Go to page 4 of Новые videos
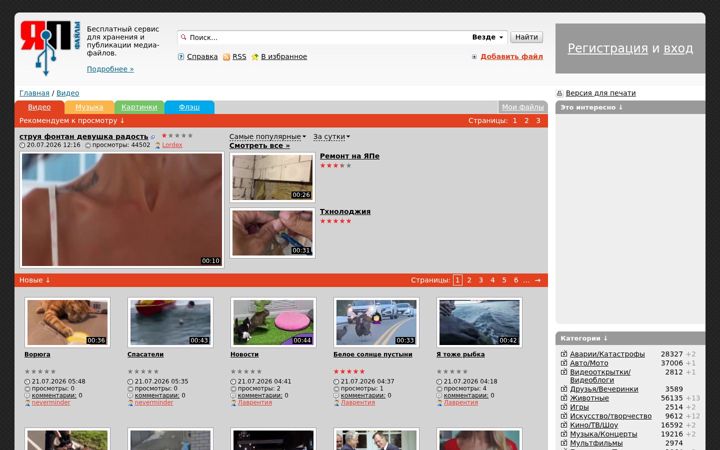 [492, 280]
